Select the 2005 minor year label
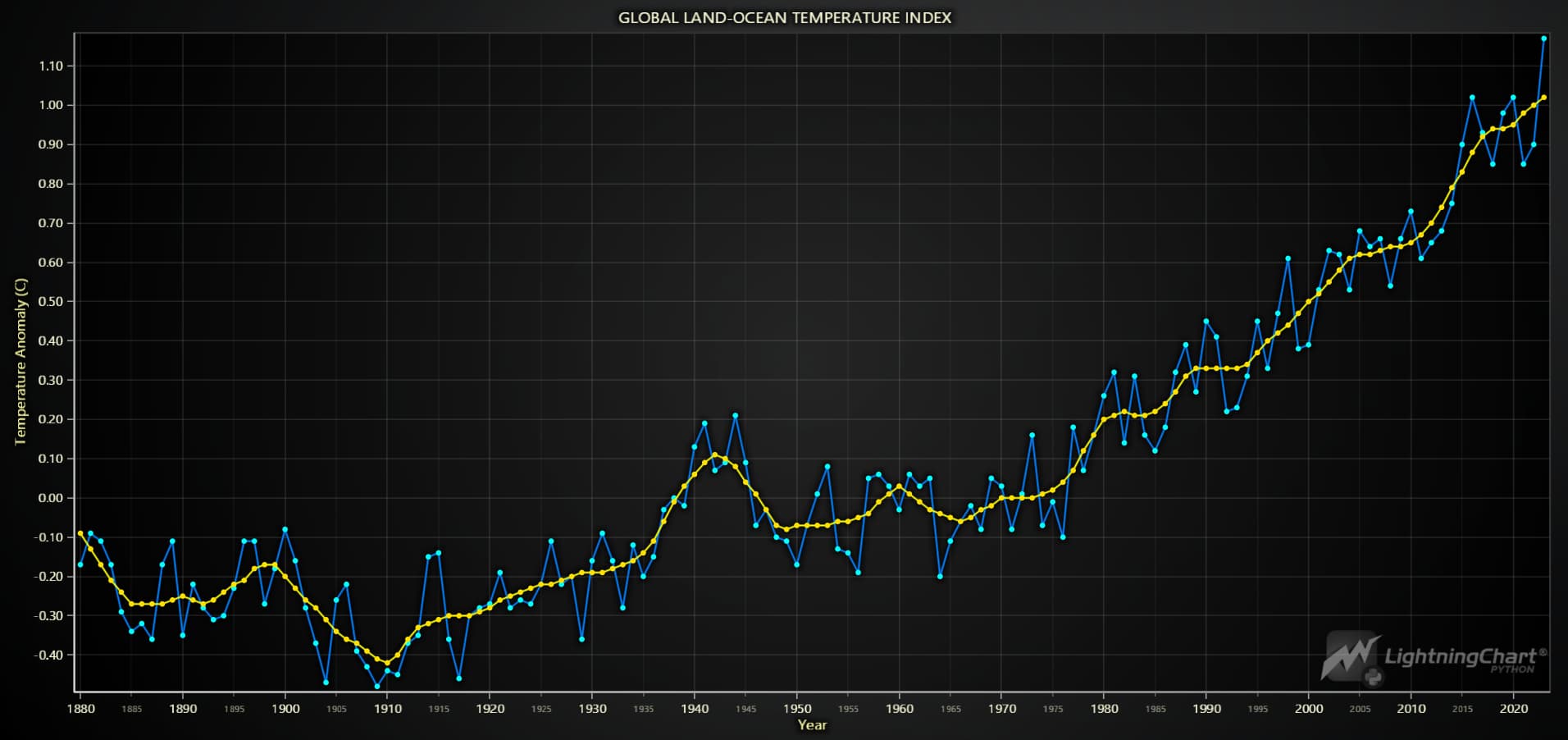The height and width of the screenshot is (740, 1568). pos(1361,710)
